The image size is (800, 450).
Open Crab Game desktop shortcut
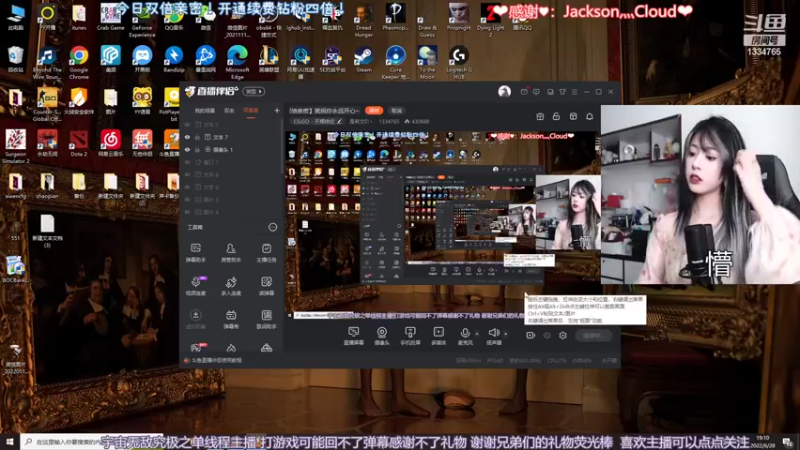111,17
